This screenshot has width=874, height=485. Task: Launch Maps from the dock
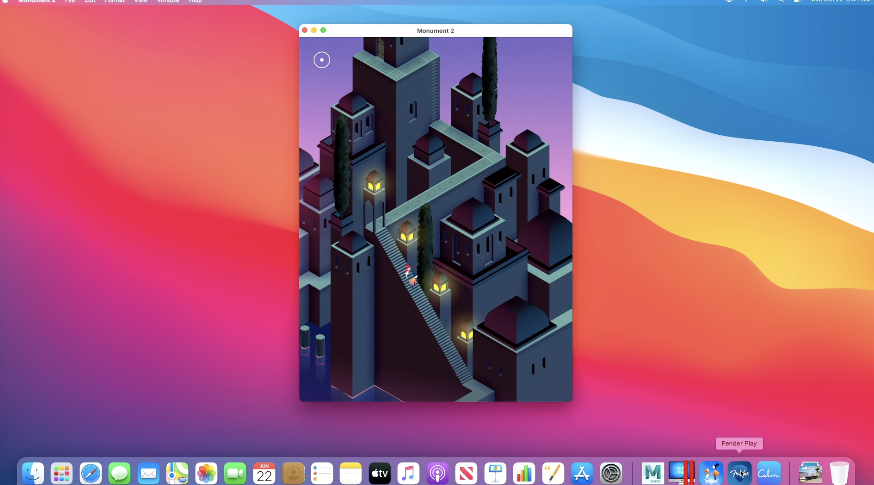click(177, 473)
